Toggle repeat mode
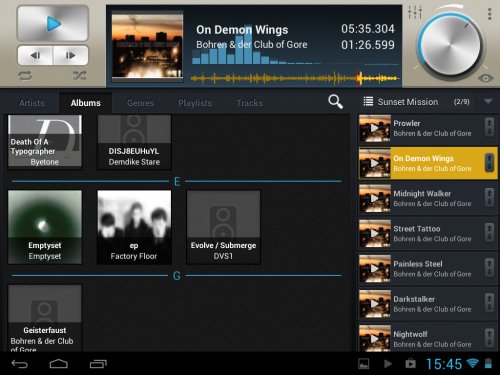Image resolution: width=500 pixels, height=375 pixels. tap(25, 76)
